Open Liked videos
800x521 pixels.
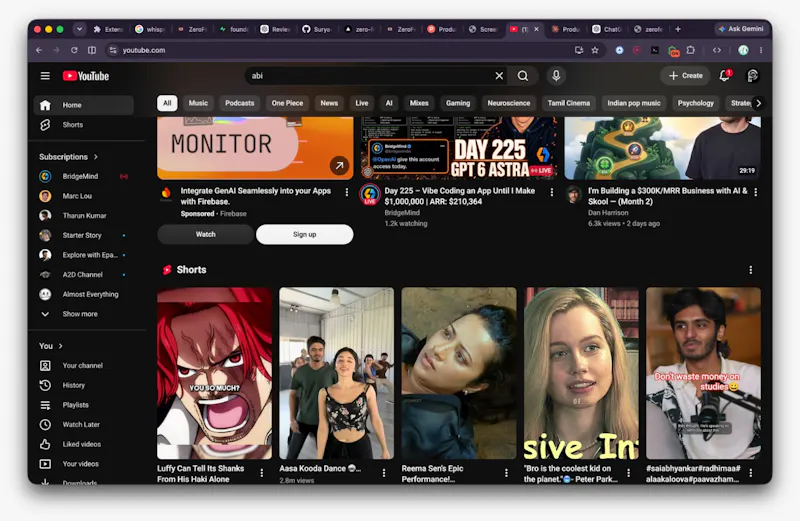84,444
